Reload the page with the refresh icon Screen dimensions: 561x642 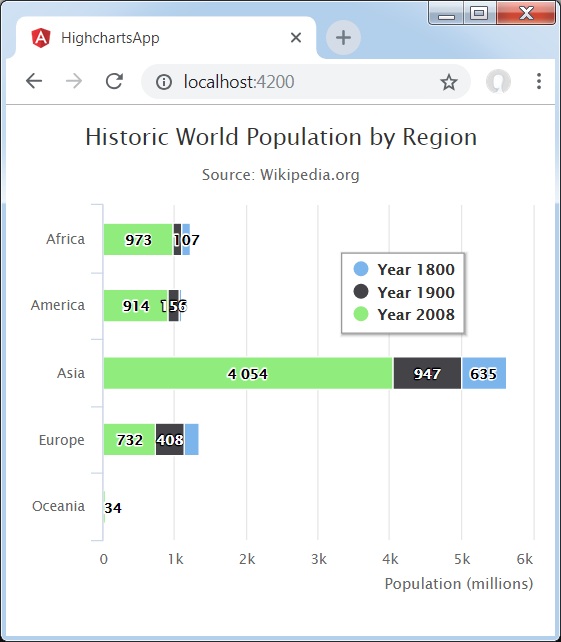pos(114,81)
